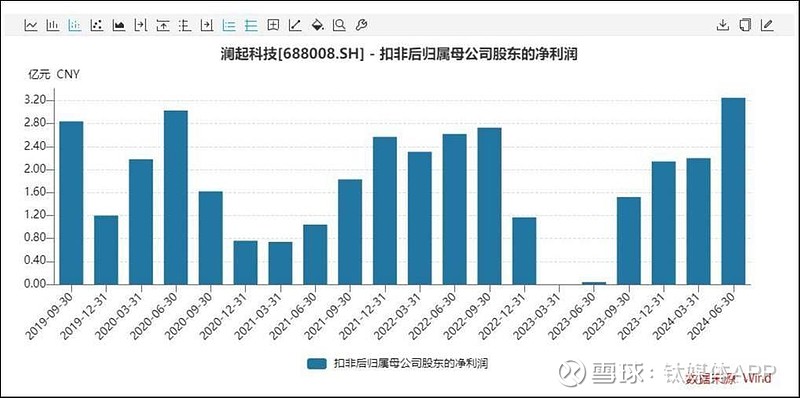Select the draw line tool icon

(x=295, y=25)
